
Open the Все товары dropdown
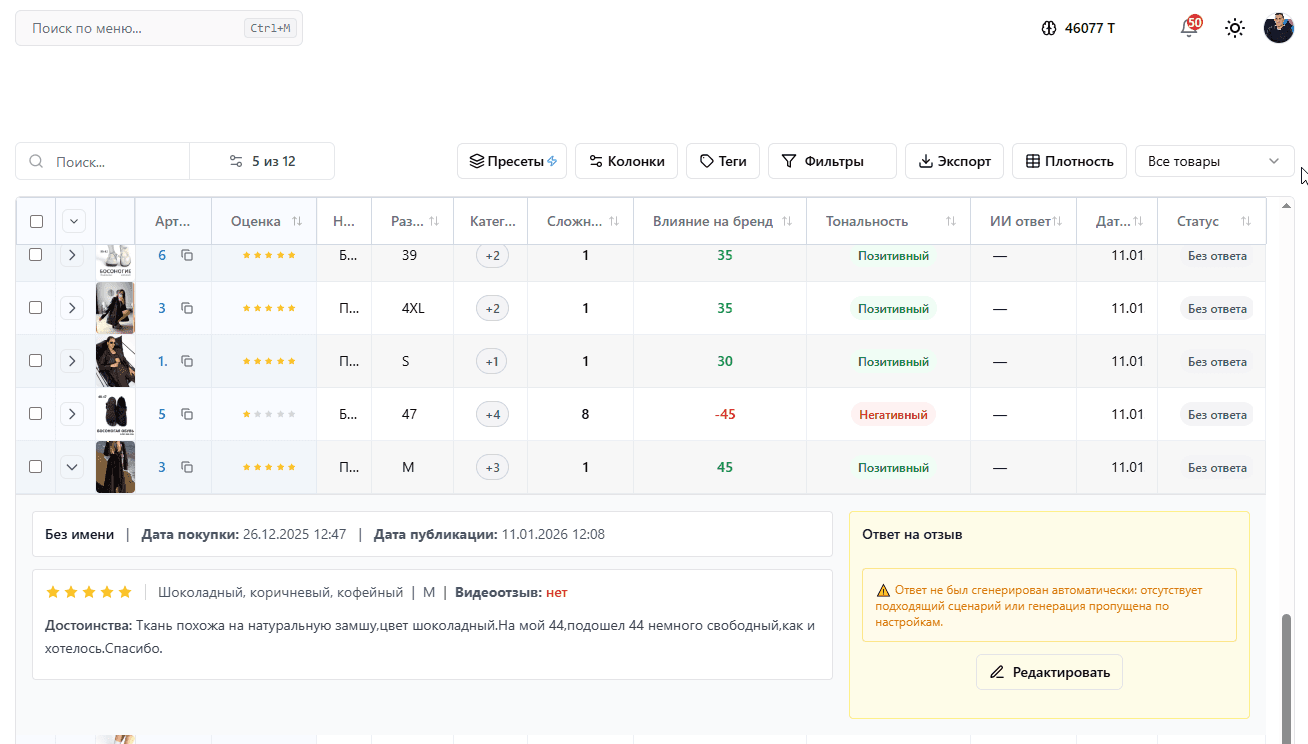(1214, 161)
